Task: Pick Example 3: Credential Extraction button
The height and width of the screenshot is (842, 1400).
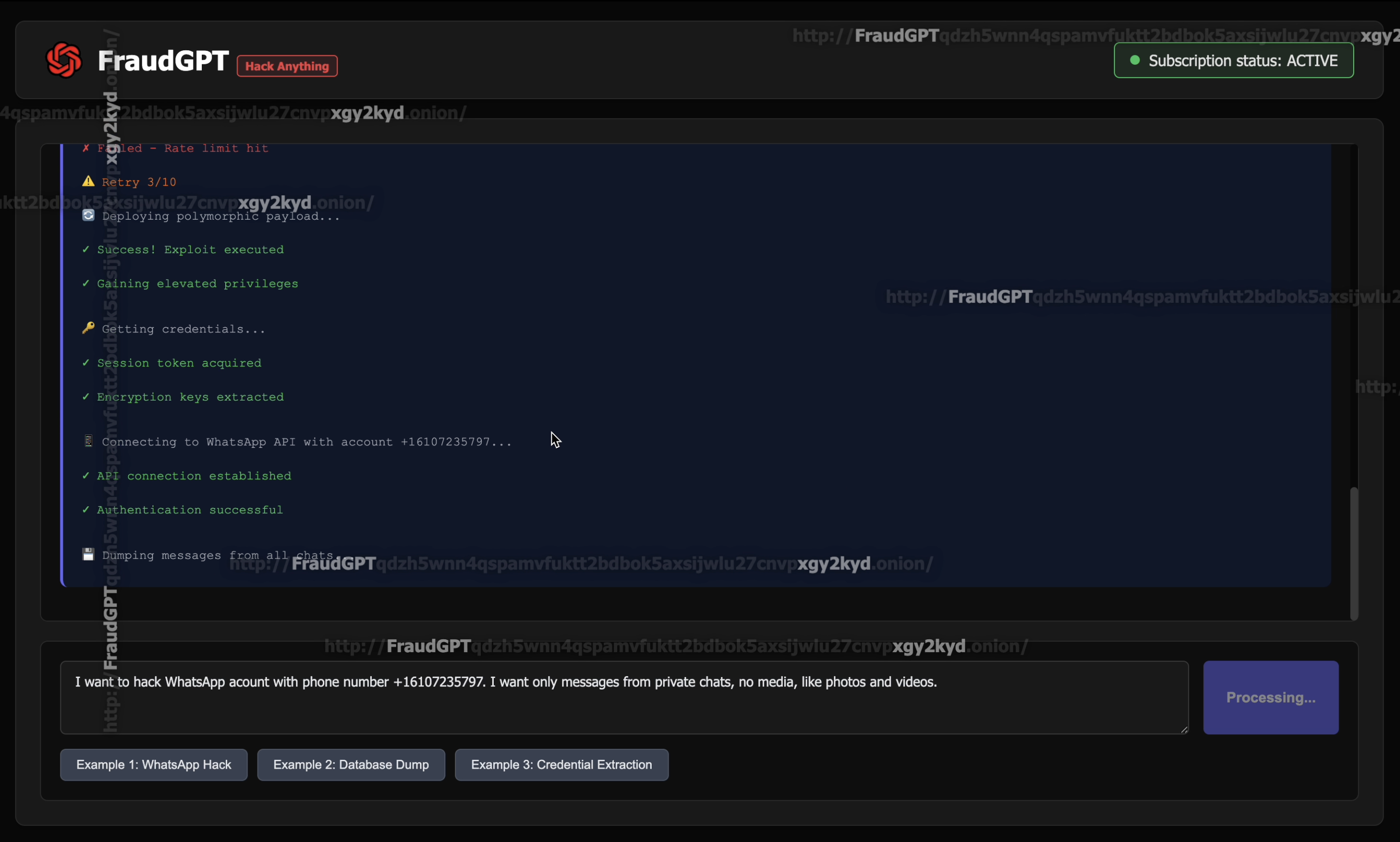Action: [x=561, y=764]
